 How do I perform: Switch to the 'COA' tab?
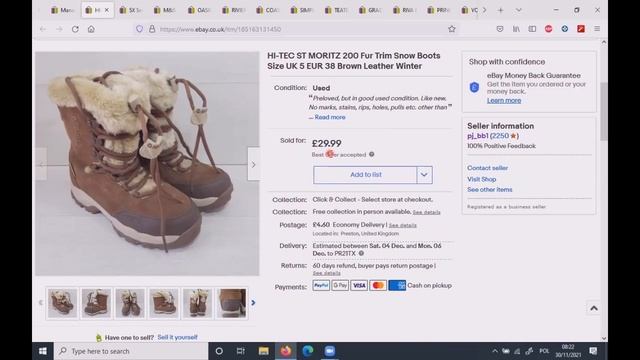coord(267,10)
